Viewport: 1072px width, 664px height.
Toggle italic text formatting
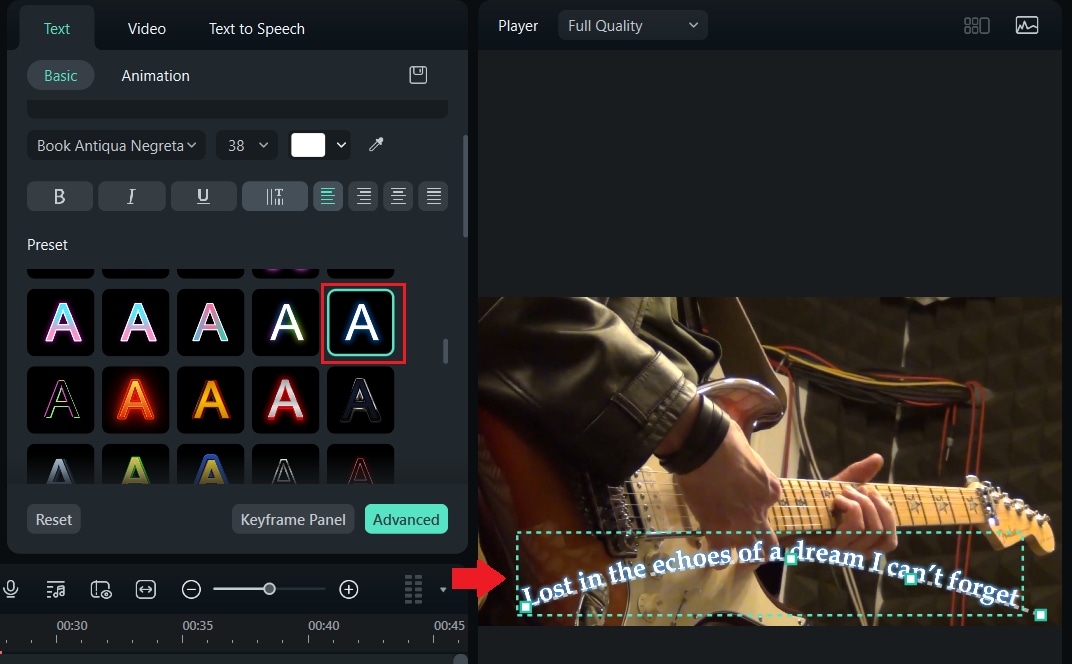click(131, 196)
